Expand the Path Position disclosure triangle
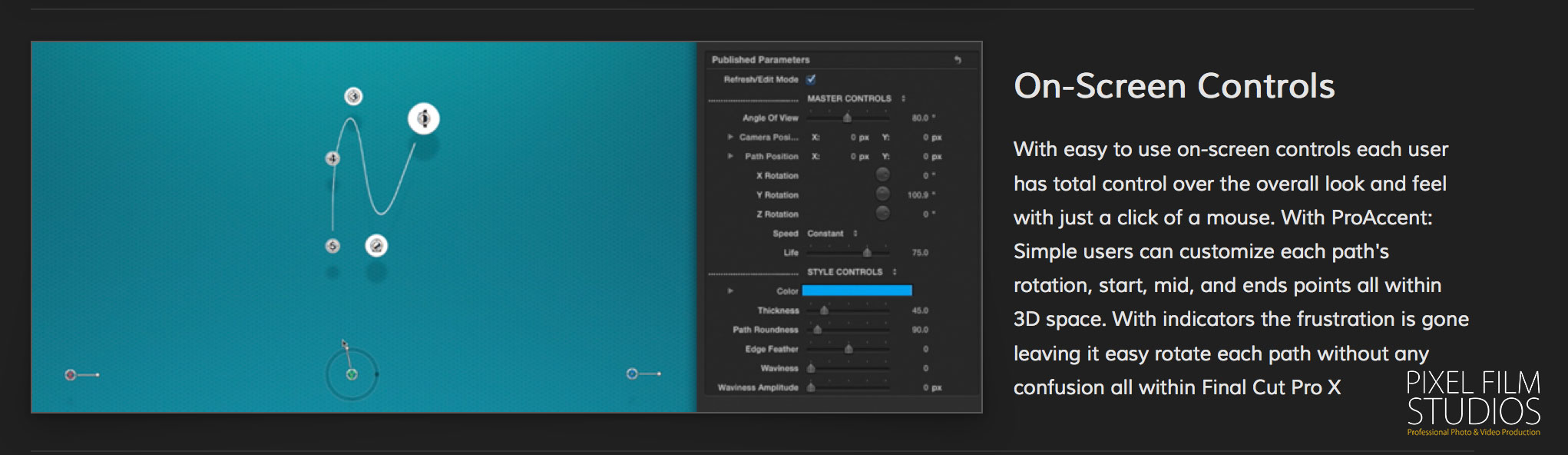The width and height of the screenshot is (1568, 455). pos(730,156)
